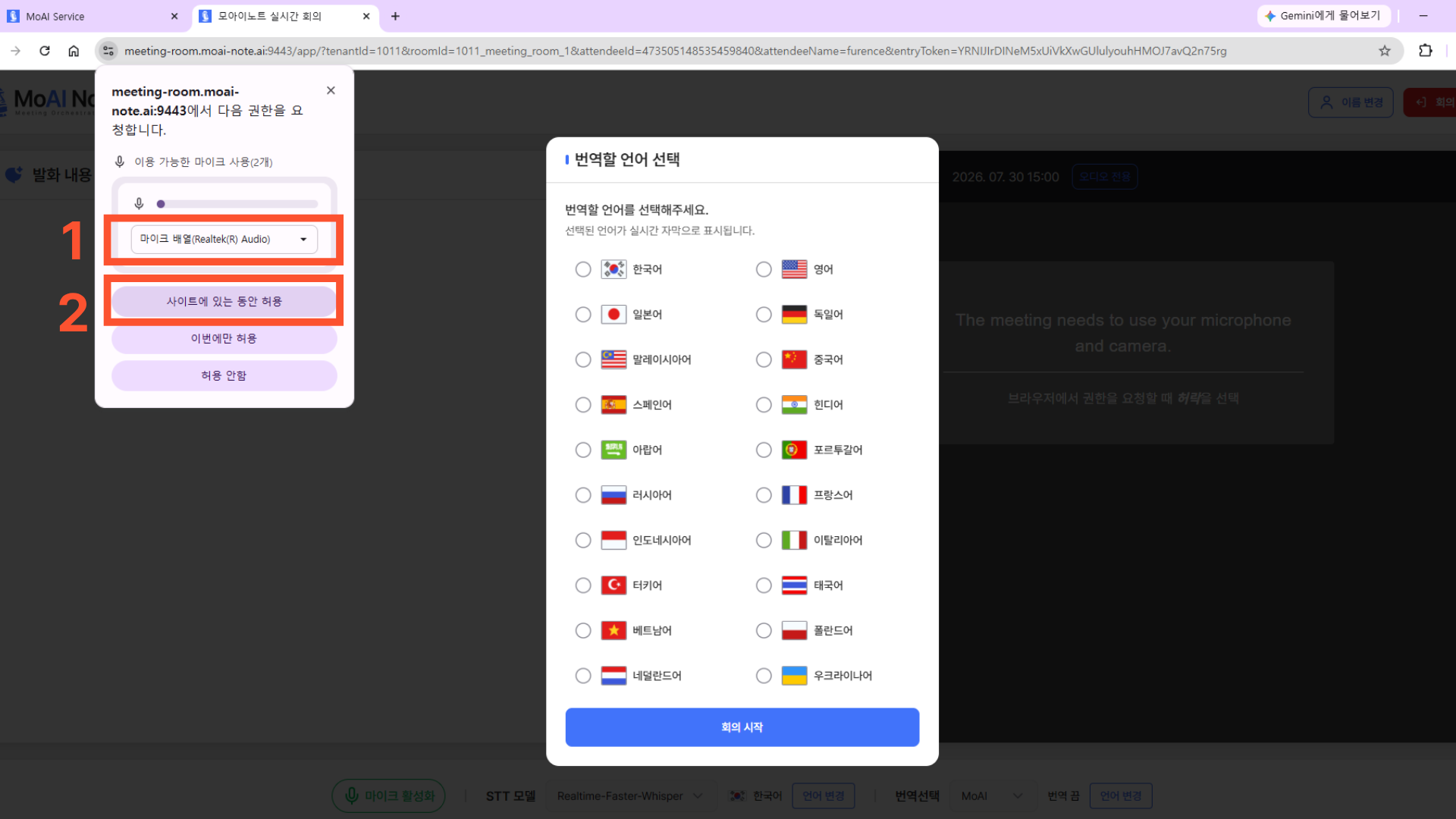Click the 회의 시작 button
The width and height of the screenshot is (1456, 819).
point(742,727)
